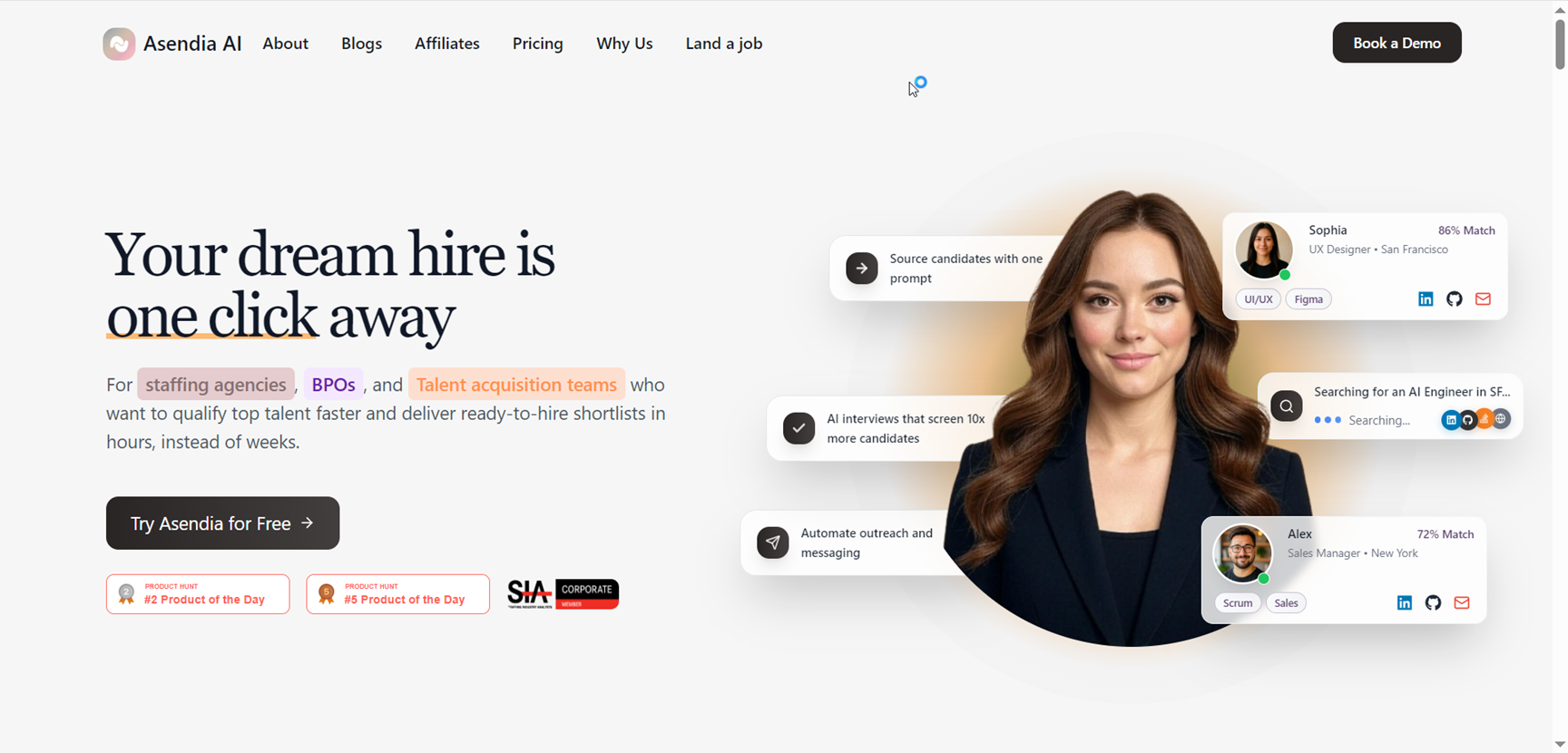Viewport: 1568px width, 753px height.
Task: Click Alex's email envelope icon
Action: (1462, 603)
